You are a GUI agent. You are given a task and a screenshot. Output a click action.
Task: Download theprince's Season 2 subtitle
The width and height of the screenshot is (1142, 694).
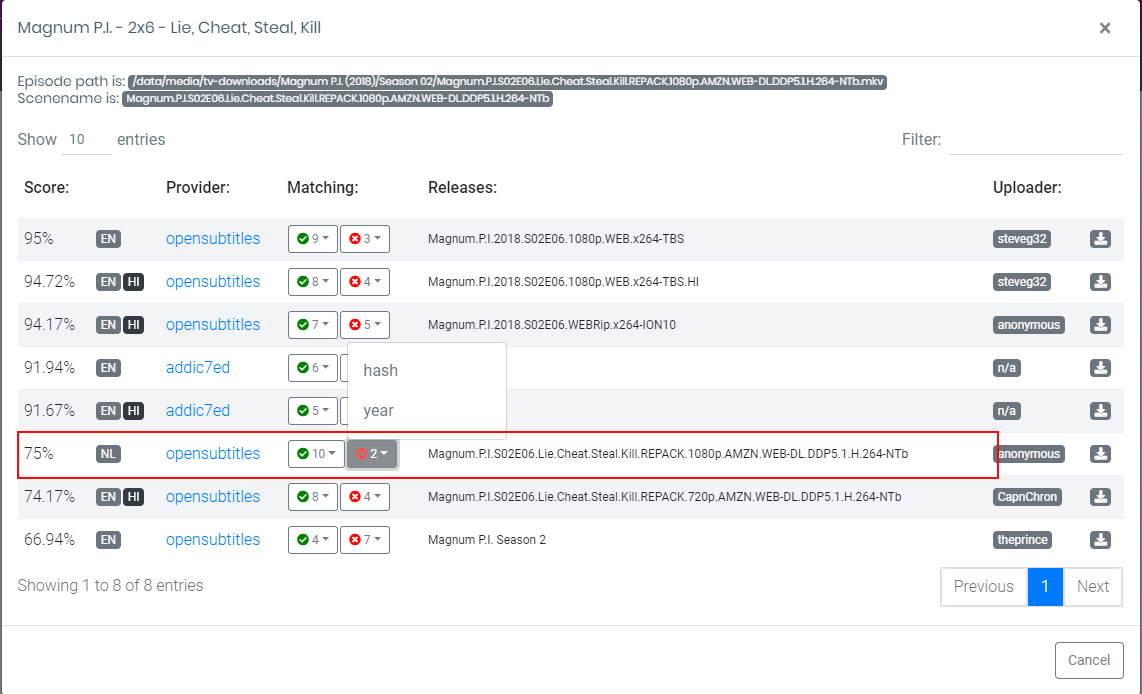coord(1100,539)
